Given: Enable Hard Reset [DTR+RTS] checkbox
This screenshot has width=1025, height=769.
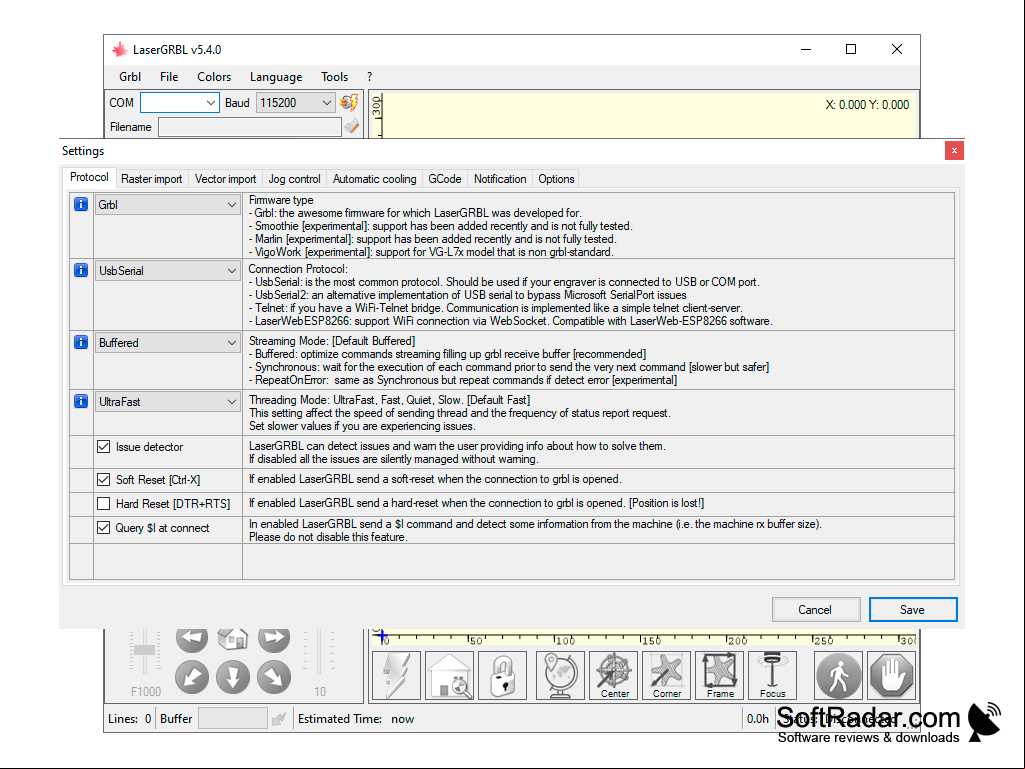Looking at the screenshot, I should 103,504.
